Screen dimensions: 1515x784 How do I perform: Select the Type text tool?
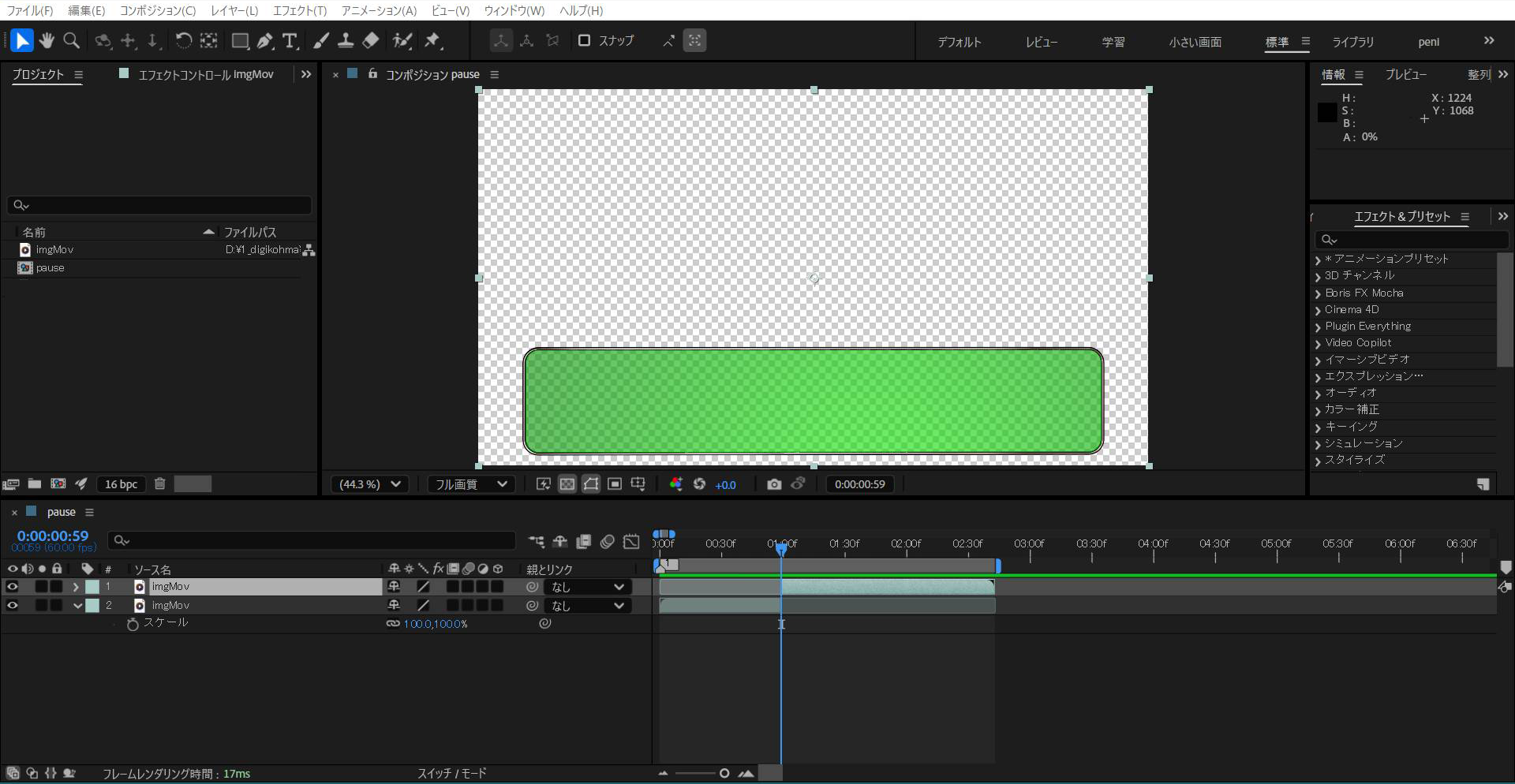pos(290,40)
